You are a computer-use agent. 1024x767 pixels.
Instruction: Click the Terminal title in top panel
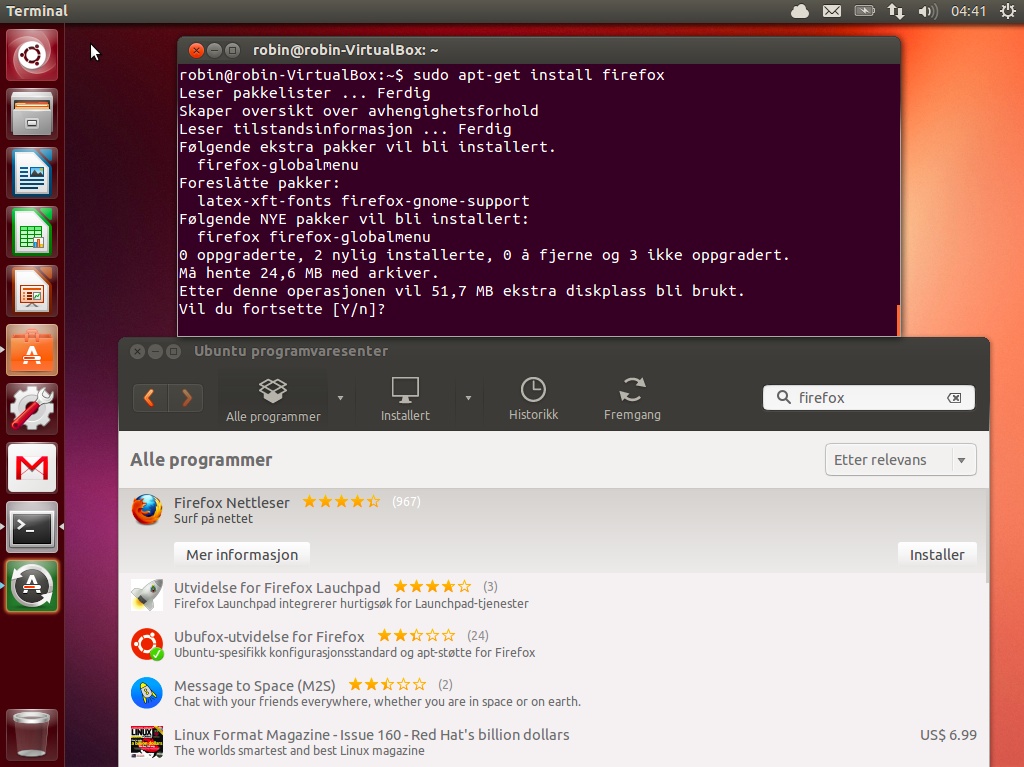[x=37, y=11]
